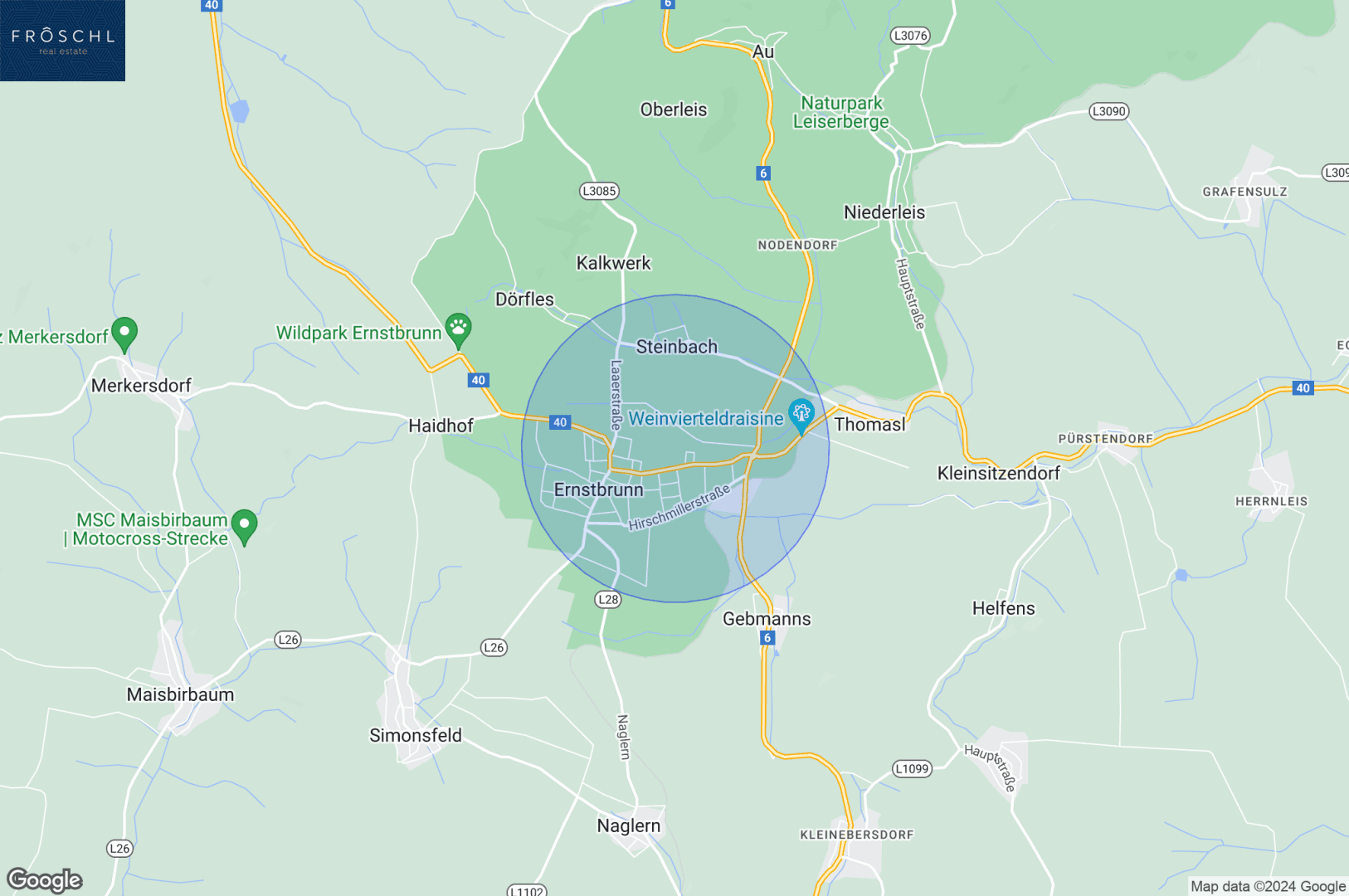Select the Steinbach place label
Image resolution: width=1349 pixels, height=896 pixels.
click(676, 347)
